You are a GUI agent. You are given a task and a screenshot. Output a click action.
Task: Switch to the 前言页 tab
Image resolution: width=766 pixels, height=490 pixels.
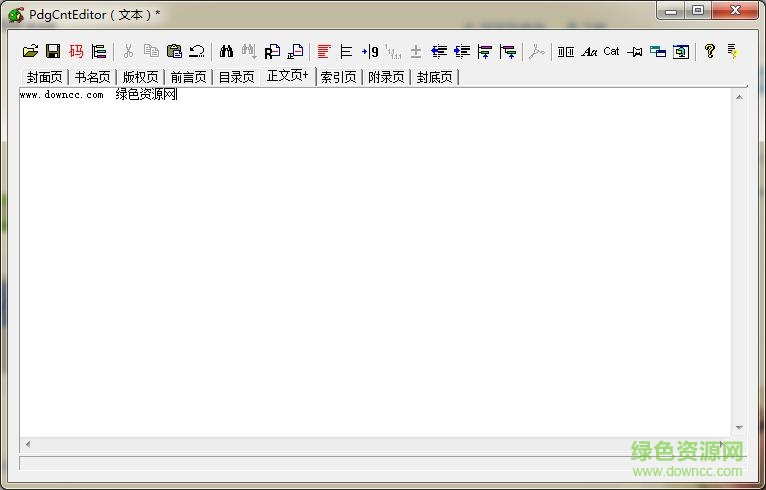point(188,77)
